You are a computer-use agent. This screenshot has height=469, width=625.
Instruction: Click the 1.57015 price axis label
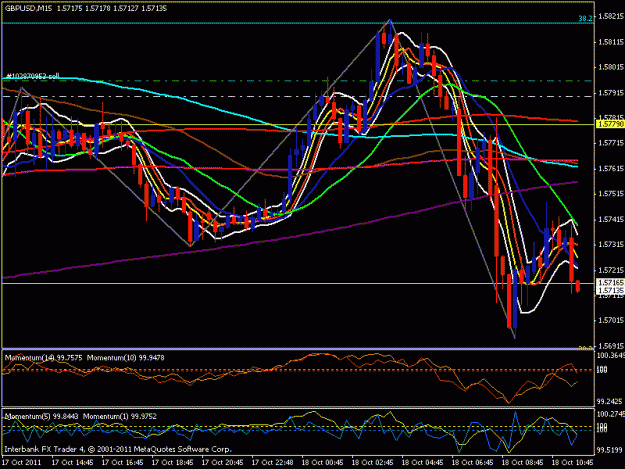tap(611, 320)
